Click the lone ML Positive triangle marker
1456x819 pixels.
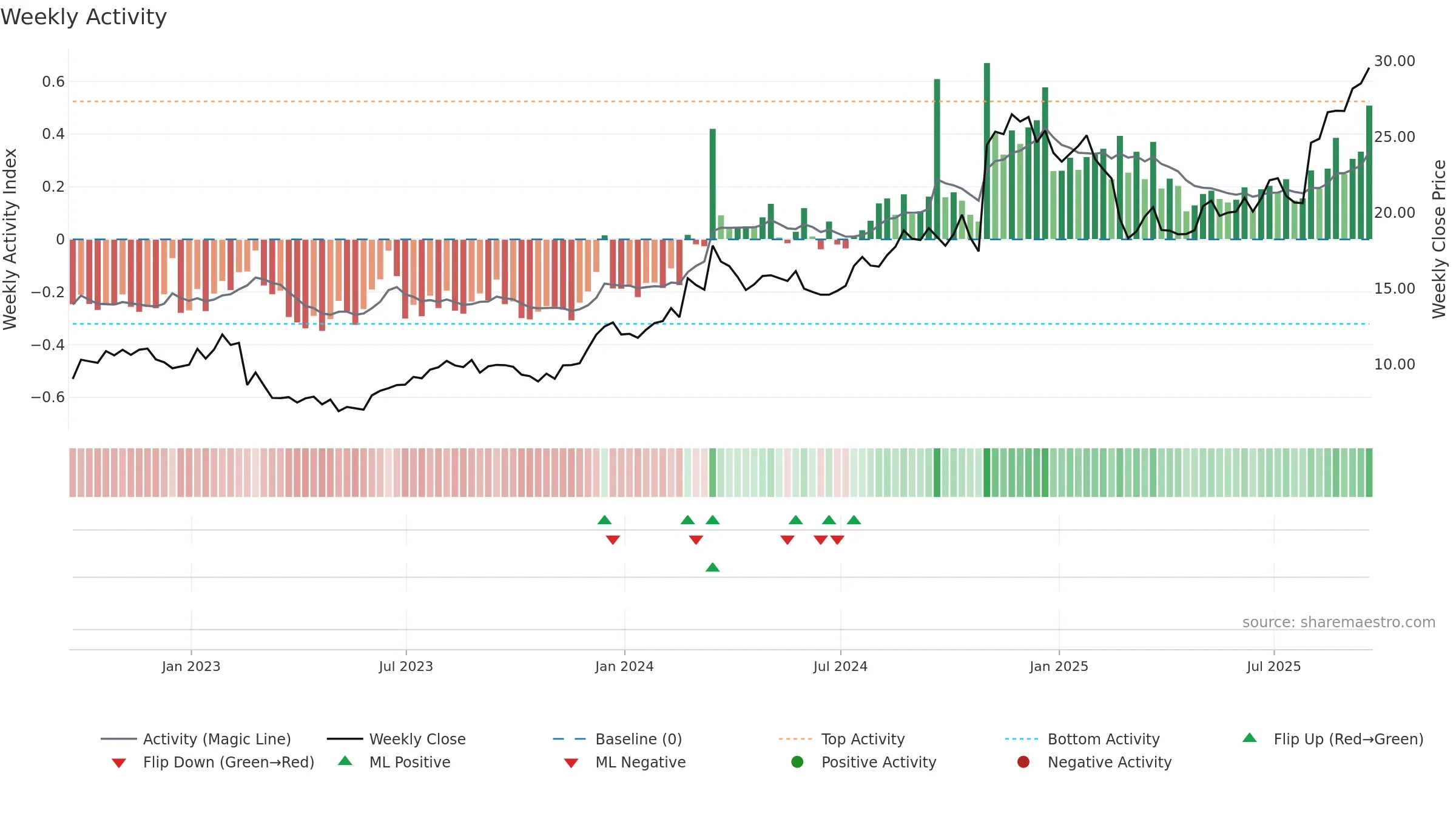[713, 567]
